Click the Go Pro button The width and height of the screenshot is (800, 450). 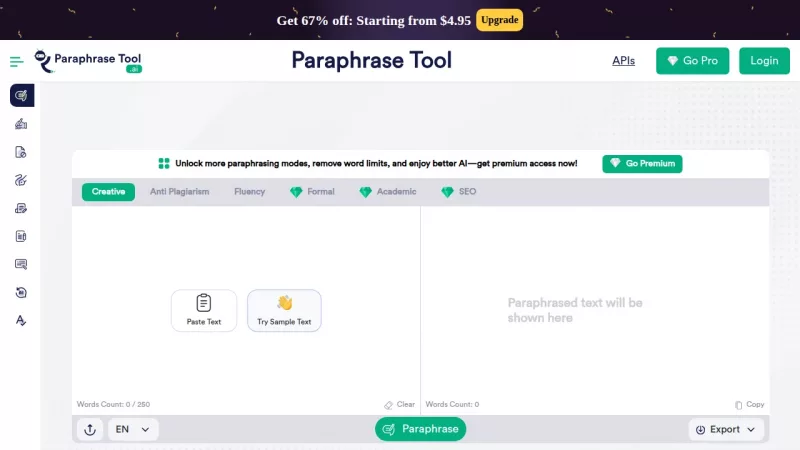click(x=692, y=61)
